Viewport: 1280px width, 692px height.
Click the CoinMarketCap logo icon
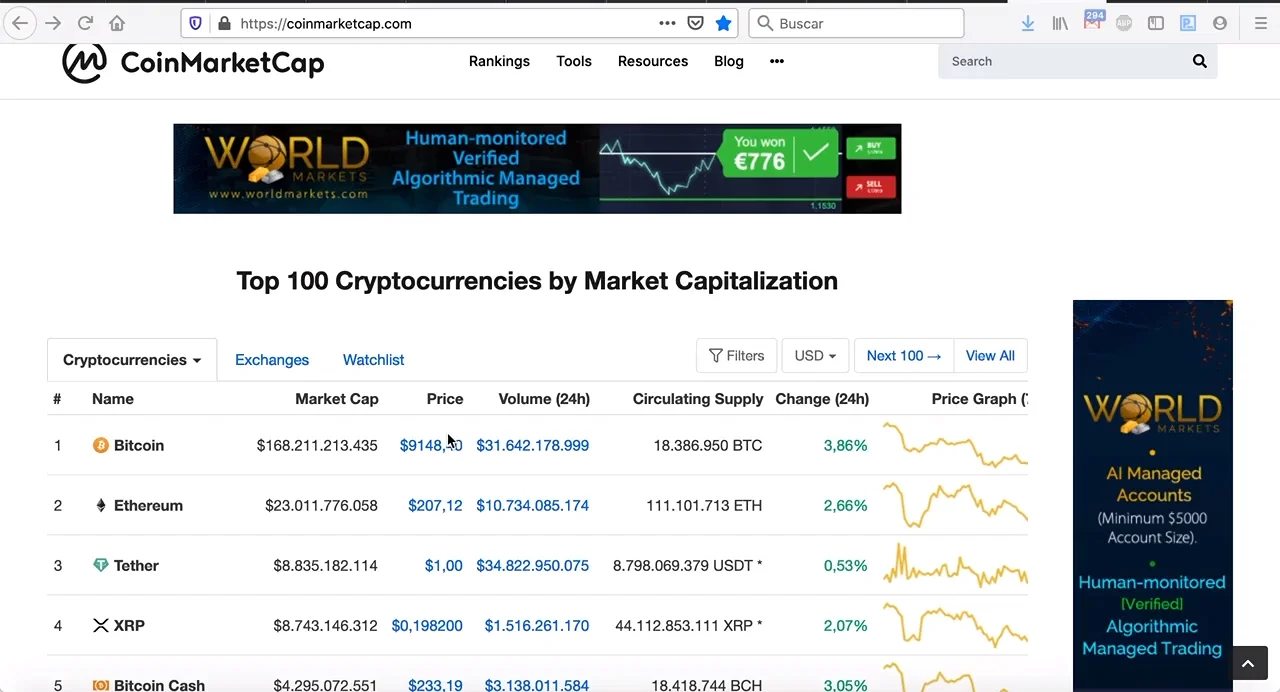(x=84, y=63)
